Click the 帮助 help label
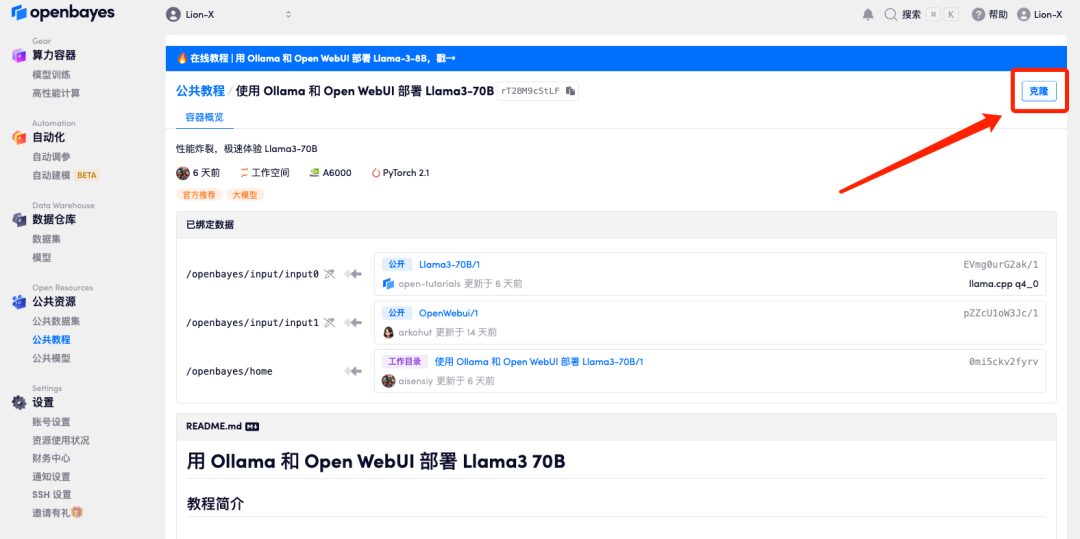 click(x=998, y=14)
